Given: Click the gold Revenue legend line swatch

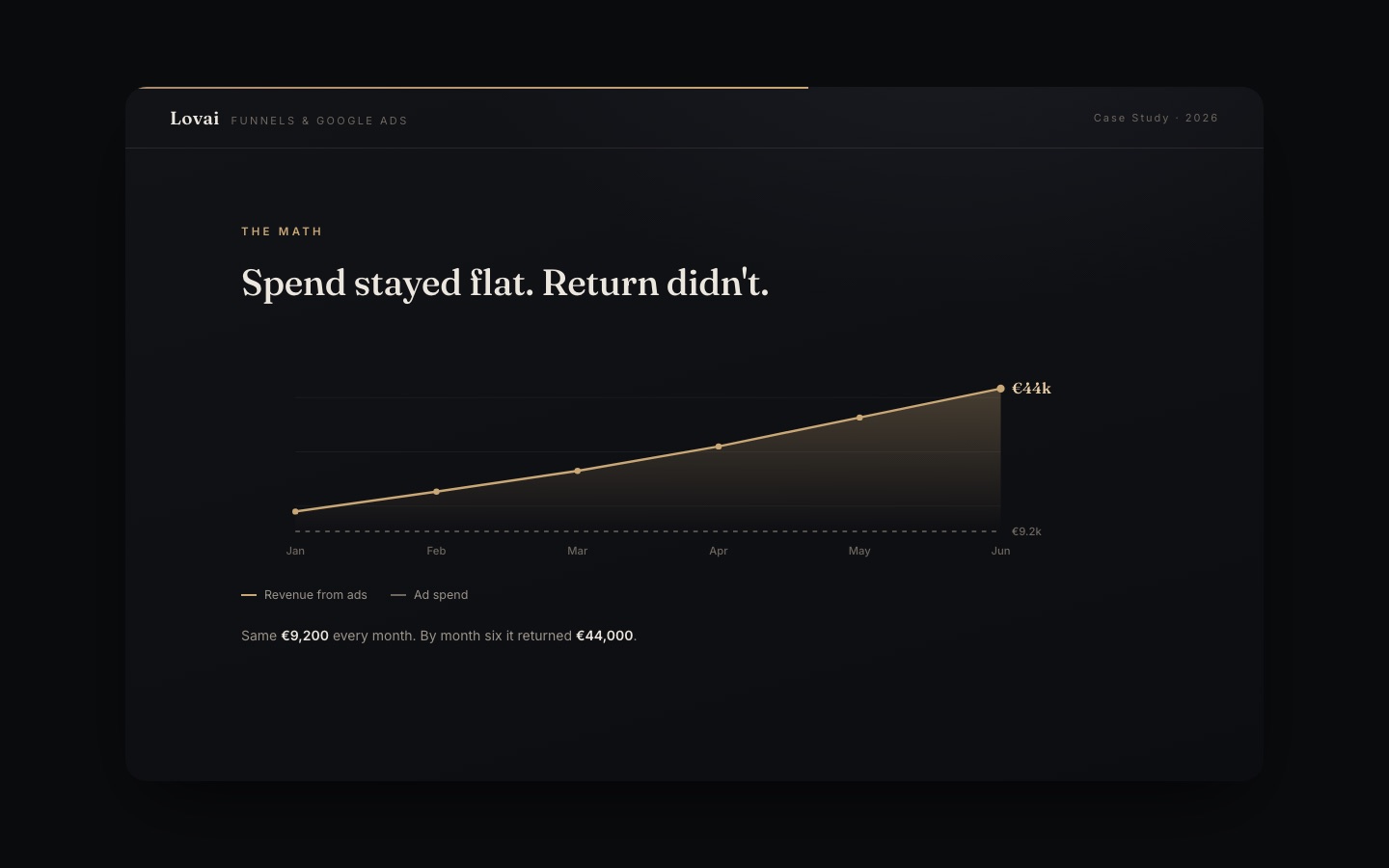Looking at the screenshot, I should [249, 595].
